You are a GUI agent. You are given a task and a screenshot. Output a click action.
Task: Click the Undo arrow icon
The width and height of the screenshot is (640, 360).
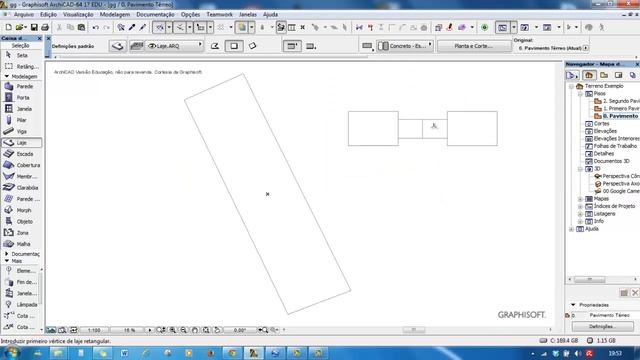tap(96, 27)
